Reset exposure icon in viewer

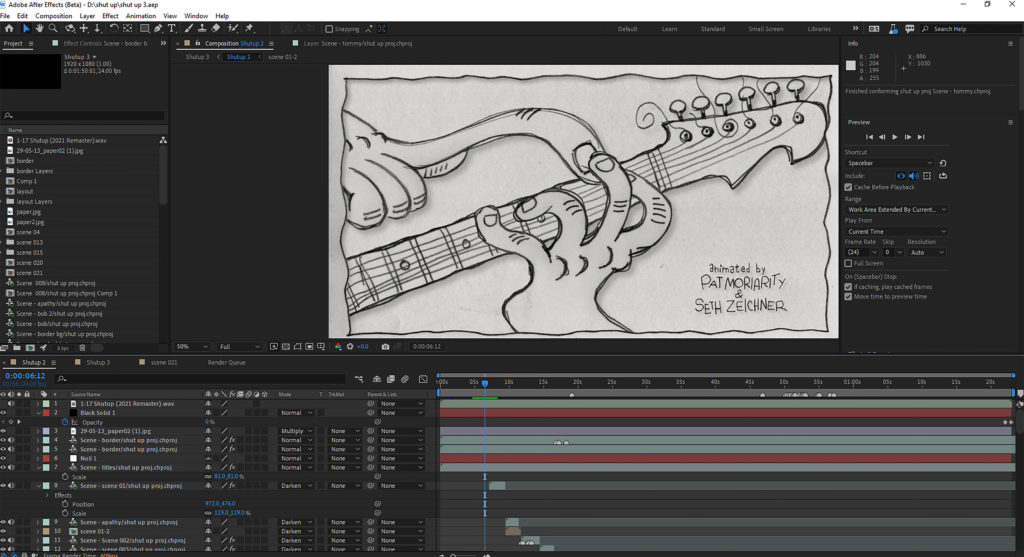coord(350,347)
